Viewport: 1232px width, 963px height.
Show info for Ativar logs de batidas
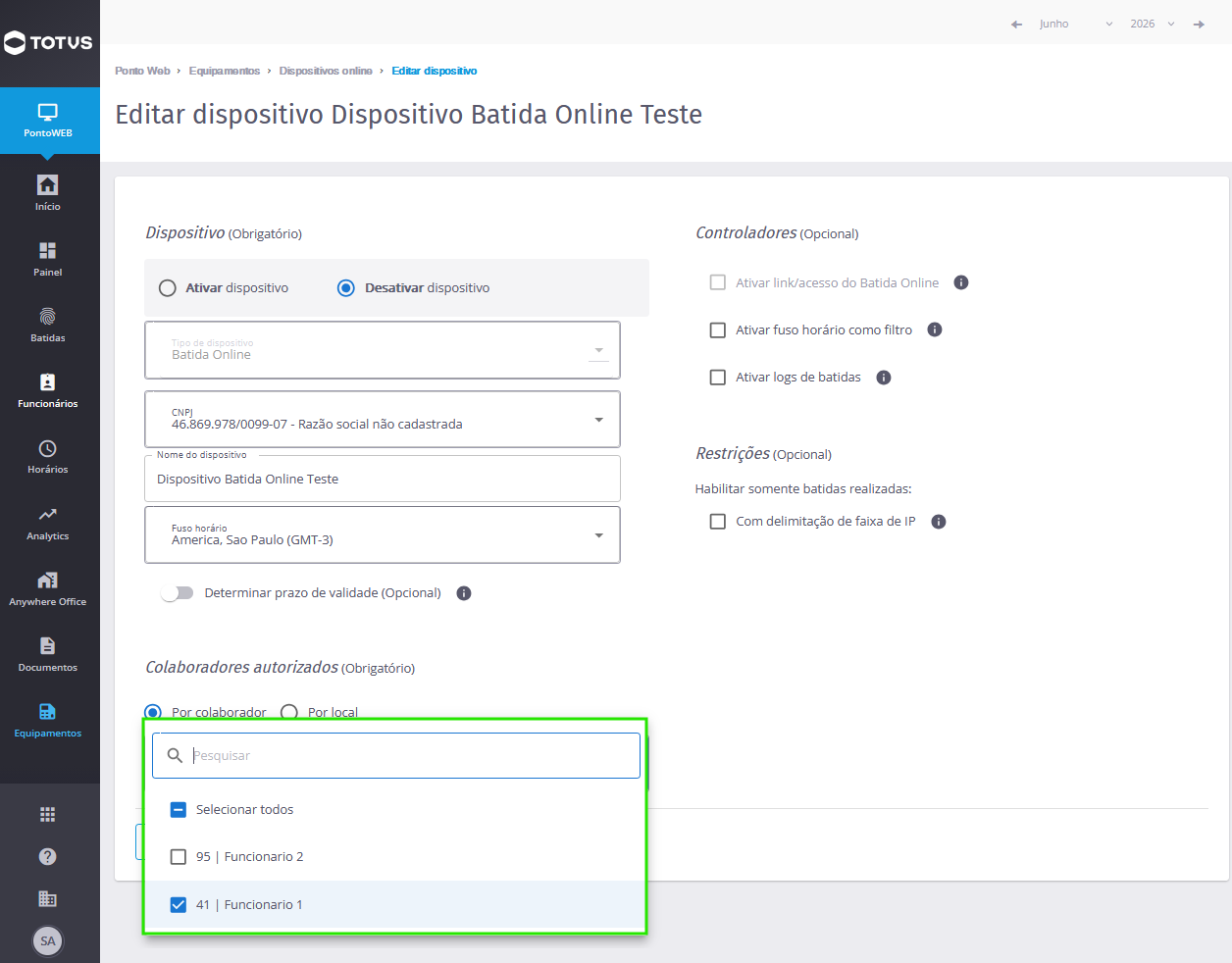(884, 378)
